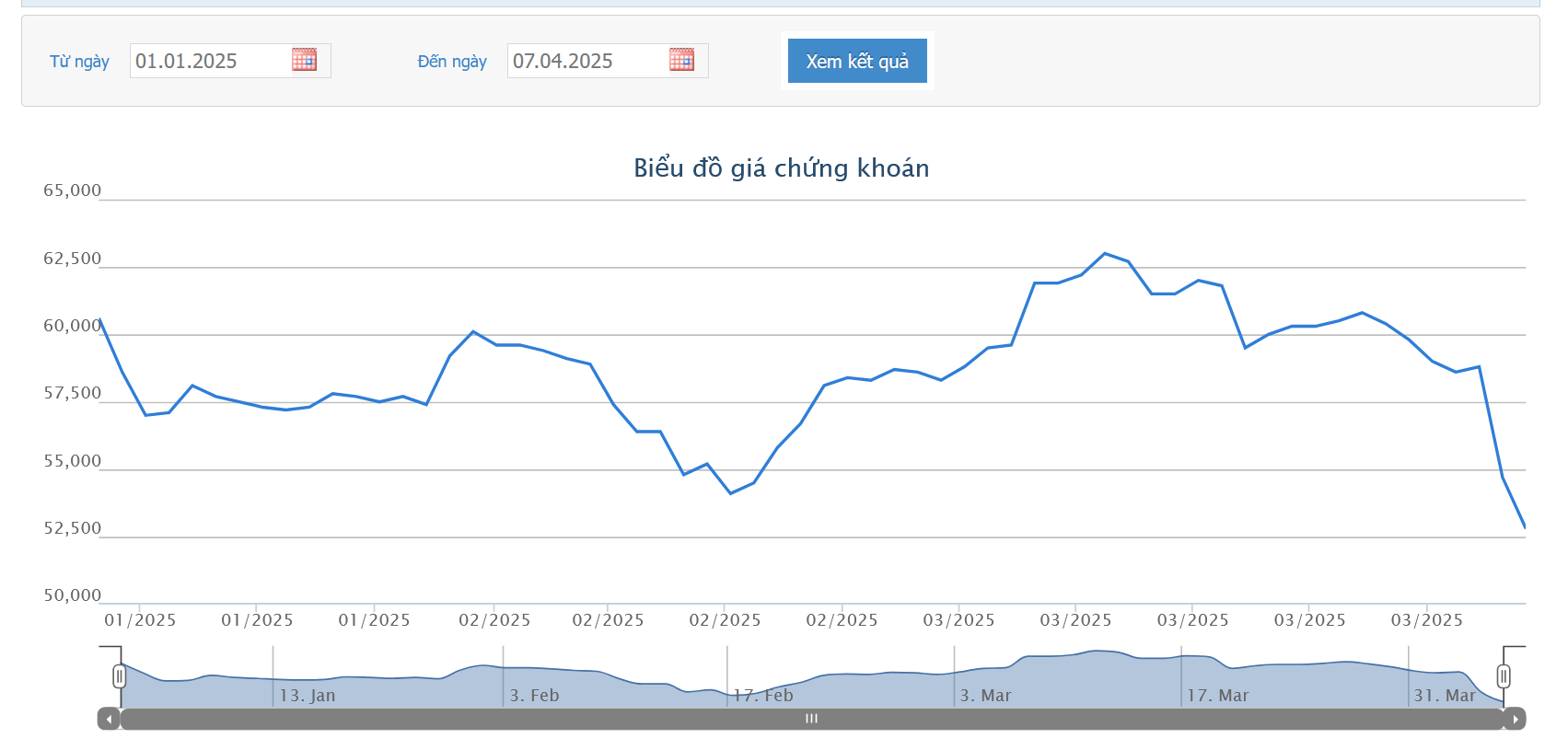Click the Đến ngày label
The height and width of the screenshot is (750, 1568).
(452, 62)
